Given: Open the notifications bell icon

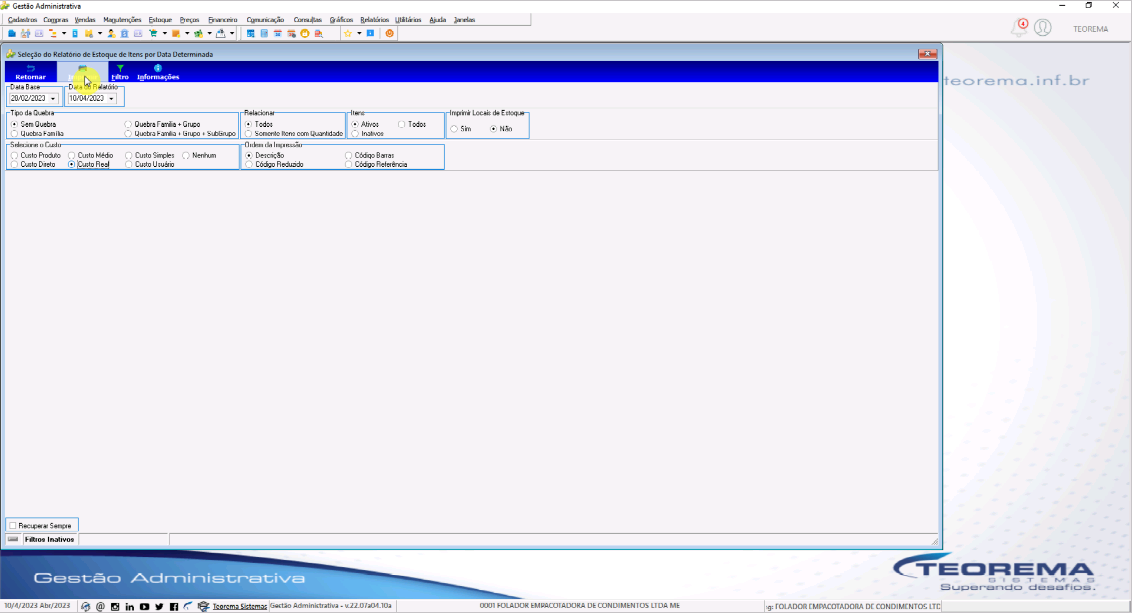Looking at the screenshot, I should tap(1019, 28).
